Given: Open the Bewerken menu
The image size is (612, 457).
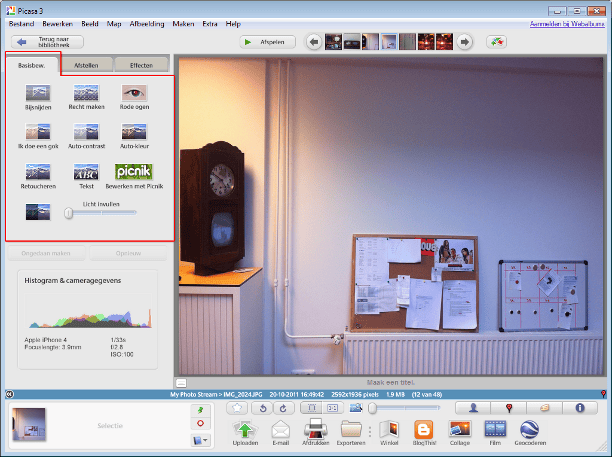Looking at the screenshot, I should click(57, 24).
